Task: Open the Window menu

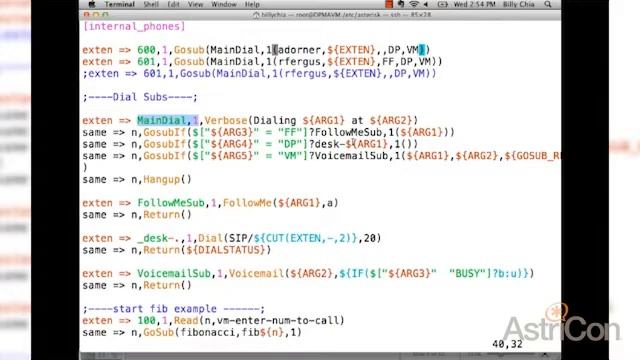Action: pos(224,4)
